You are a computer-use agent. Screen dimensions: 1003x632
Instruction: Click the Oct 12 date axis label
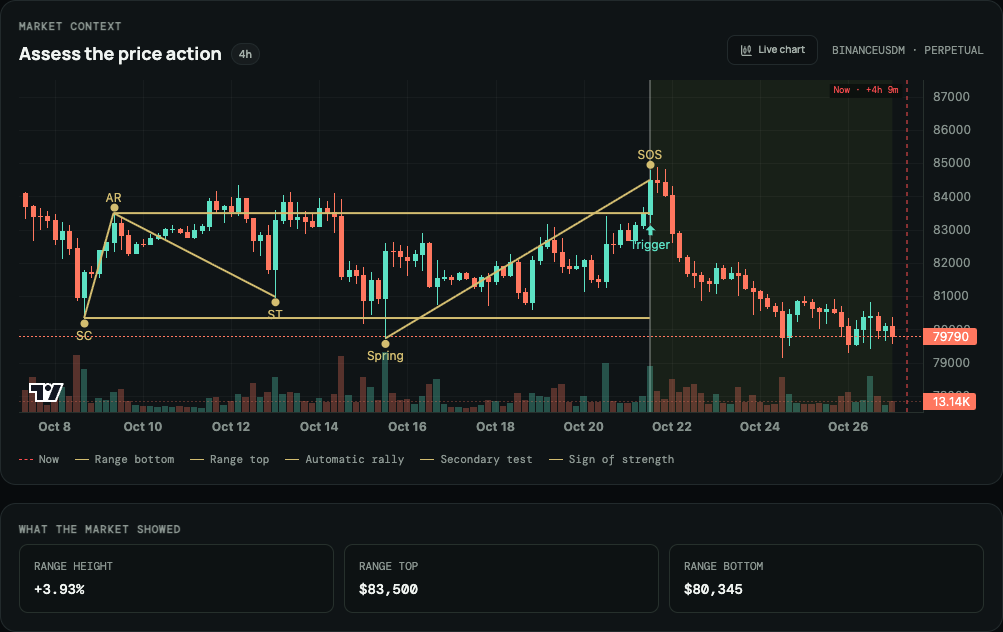231,427
